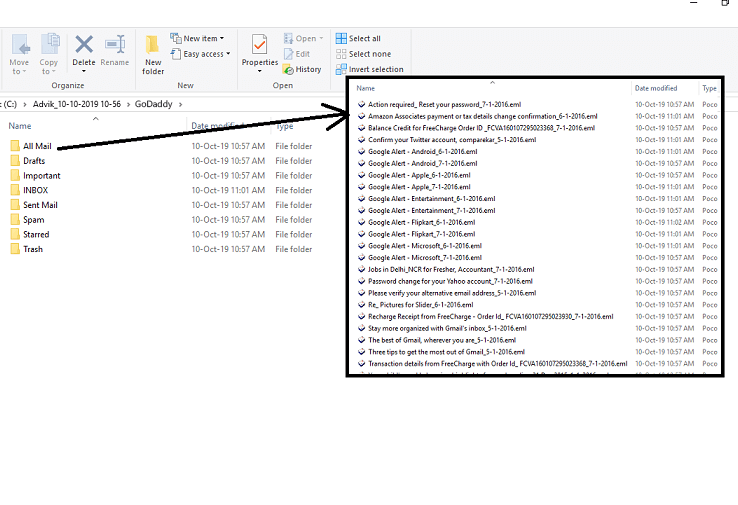Click Select none icon
The height and width of the screenshot is (505, 738).
tap(341, 54)
